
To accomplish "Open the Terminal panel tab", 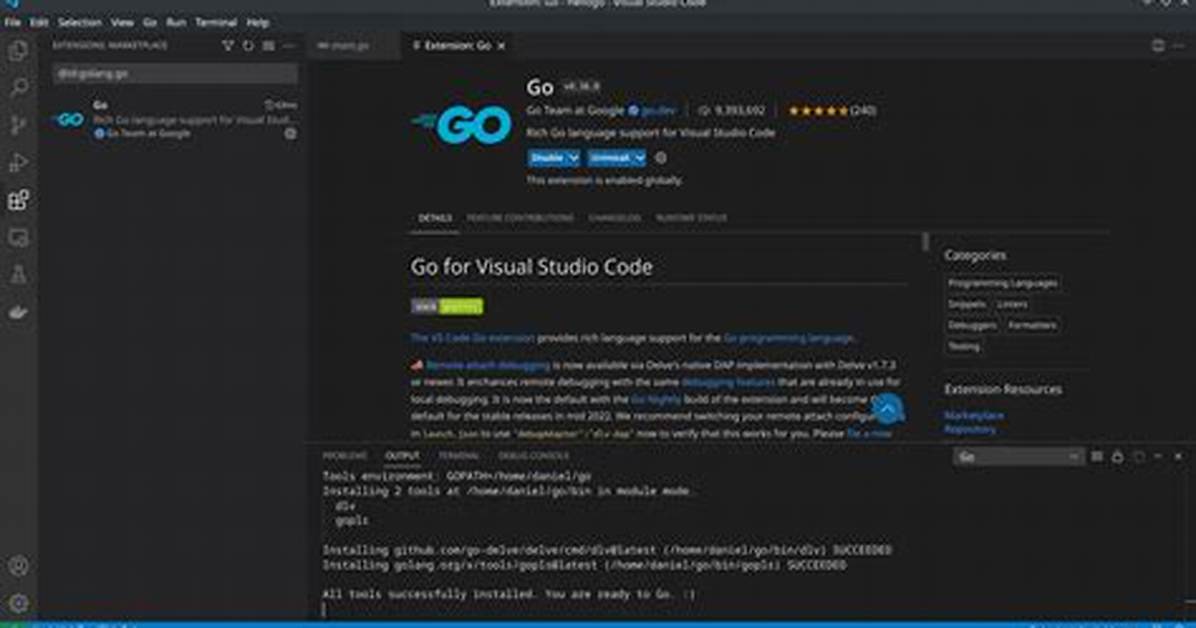I will click(458, 456).
